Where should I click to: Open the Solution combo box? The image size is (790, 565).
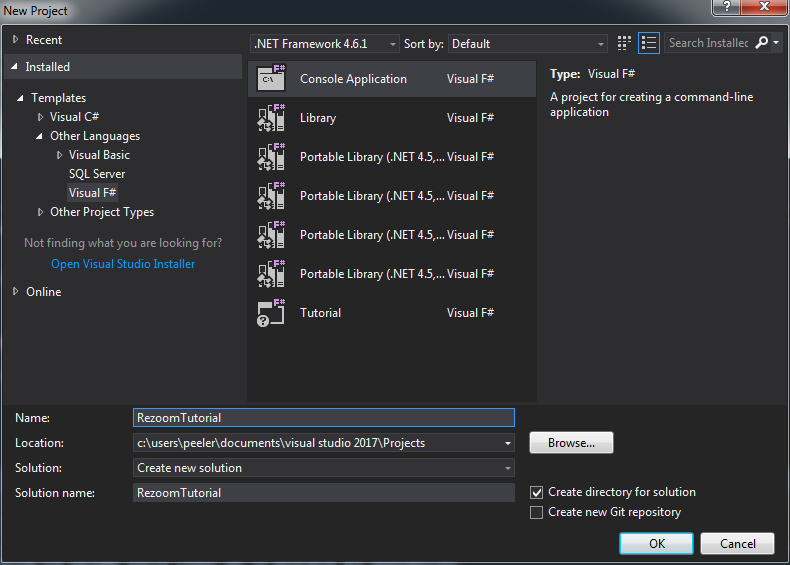325,468
